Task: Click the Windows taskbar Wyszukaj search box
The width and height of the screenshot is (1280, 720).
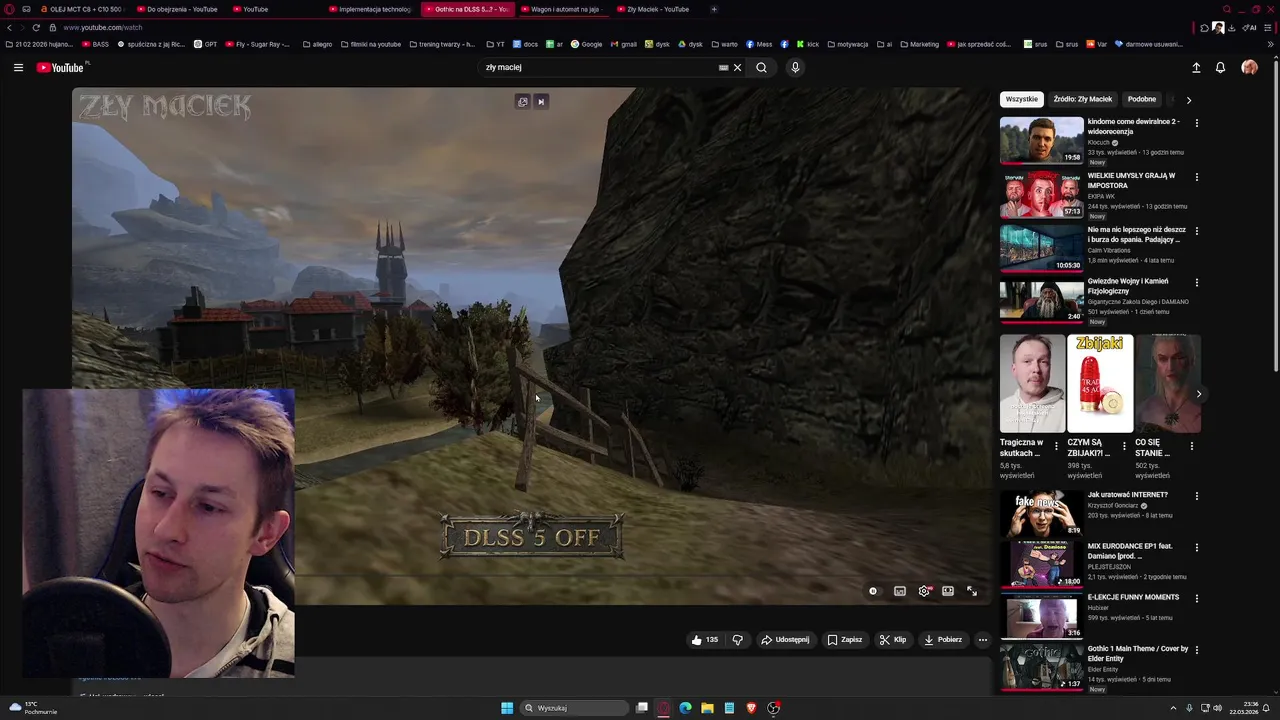Action: tap(575, 708)
